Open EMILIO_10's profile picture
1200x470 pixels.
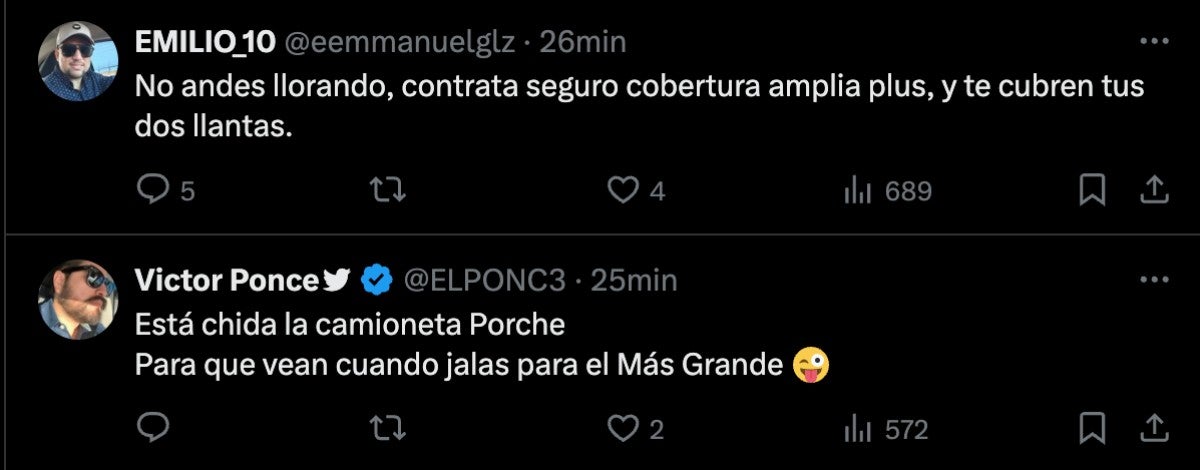[x=78, y=60]
